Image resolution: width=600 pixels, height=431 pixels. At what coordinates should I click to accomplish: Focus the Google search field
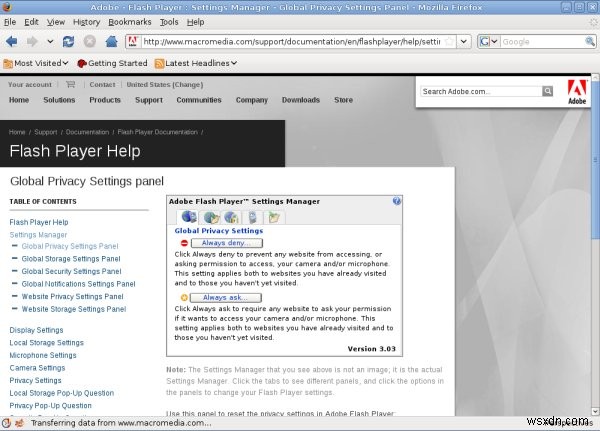coord(543,41)
